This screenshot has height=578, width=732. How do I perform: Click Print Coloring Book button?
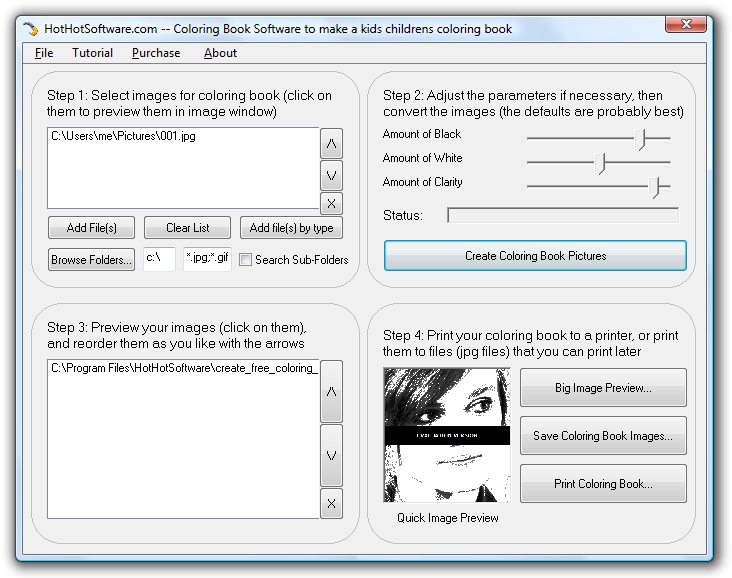(603, 484)
